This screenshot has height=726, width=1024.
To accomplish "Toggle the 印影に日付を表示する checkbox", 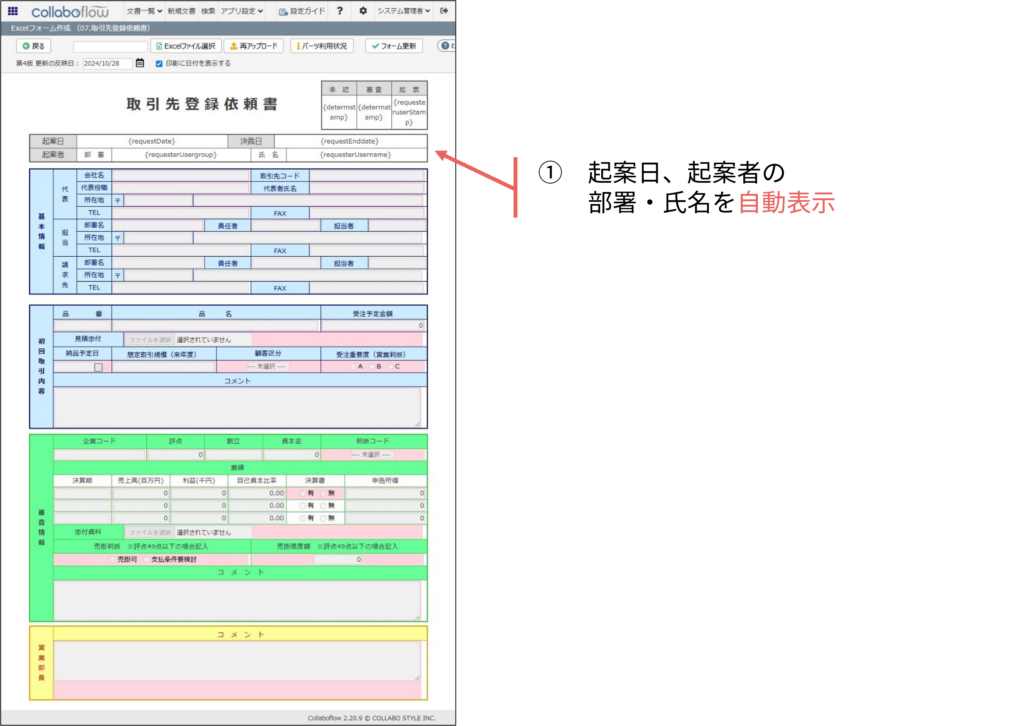I will [158, 63].
